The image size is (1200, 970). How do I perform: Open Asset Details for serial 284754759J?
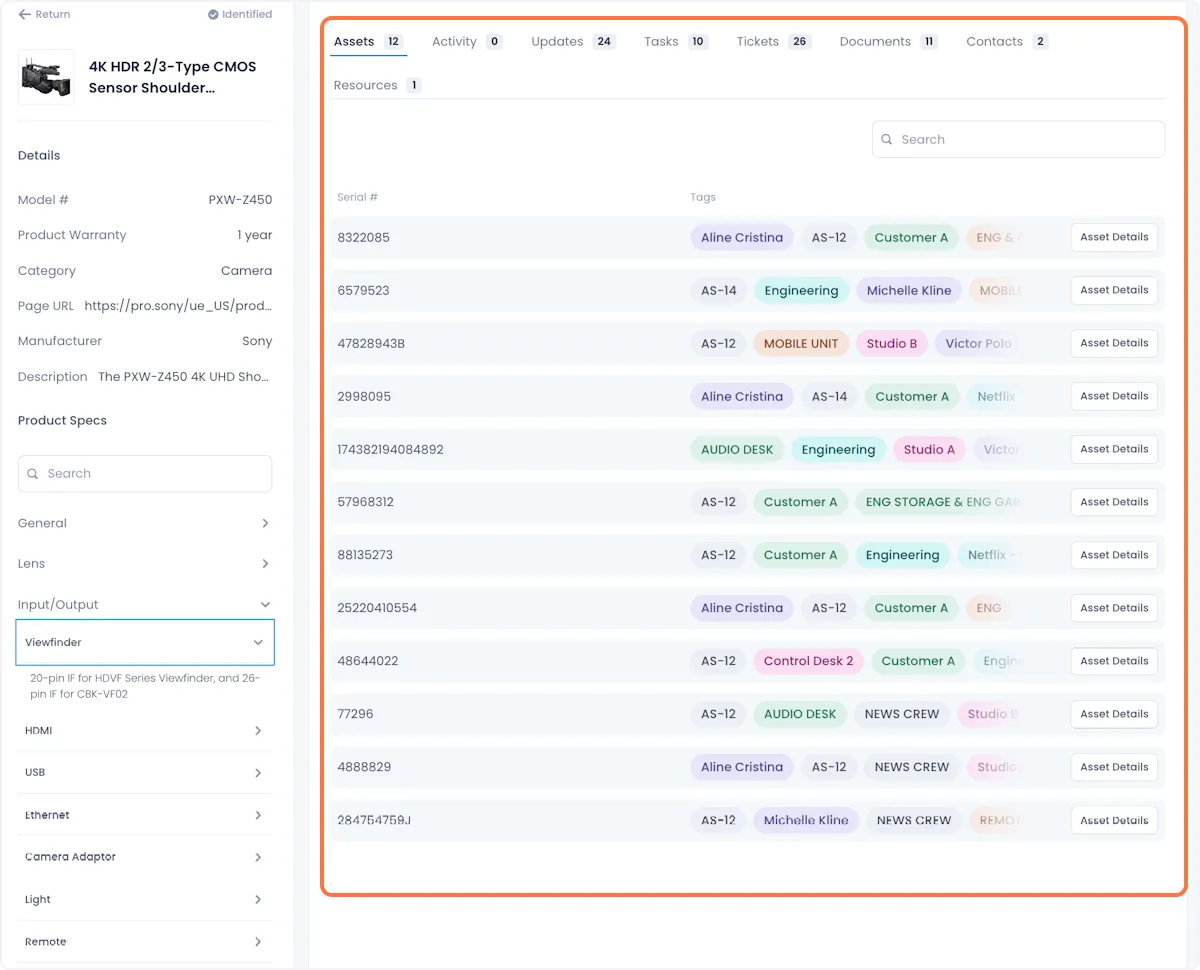click(1114, 821)
